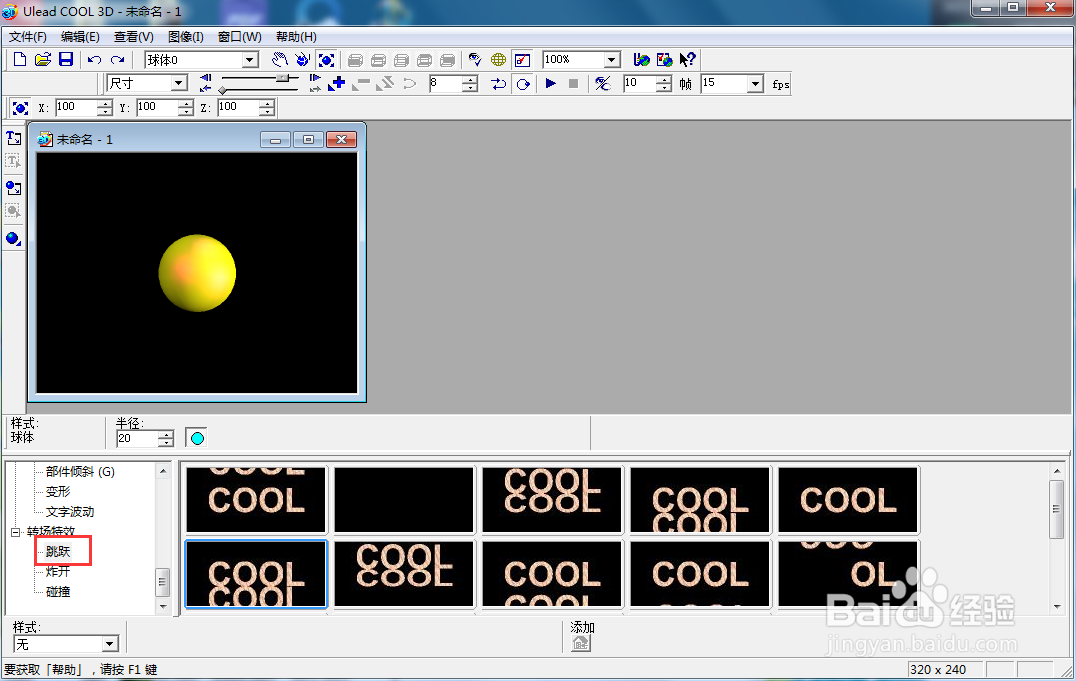Image resolution: width=1076 pixels, height=681 pixels.
Task: Add a keyframe with the plus icon
Action: [x=337, y=83]
